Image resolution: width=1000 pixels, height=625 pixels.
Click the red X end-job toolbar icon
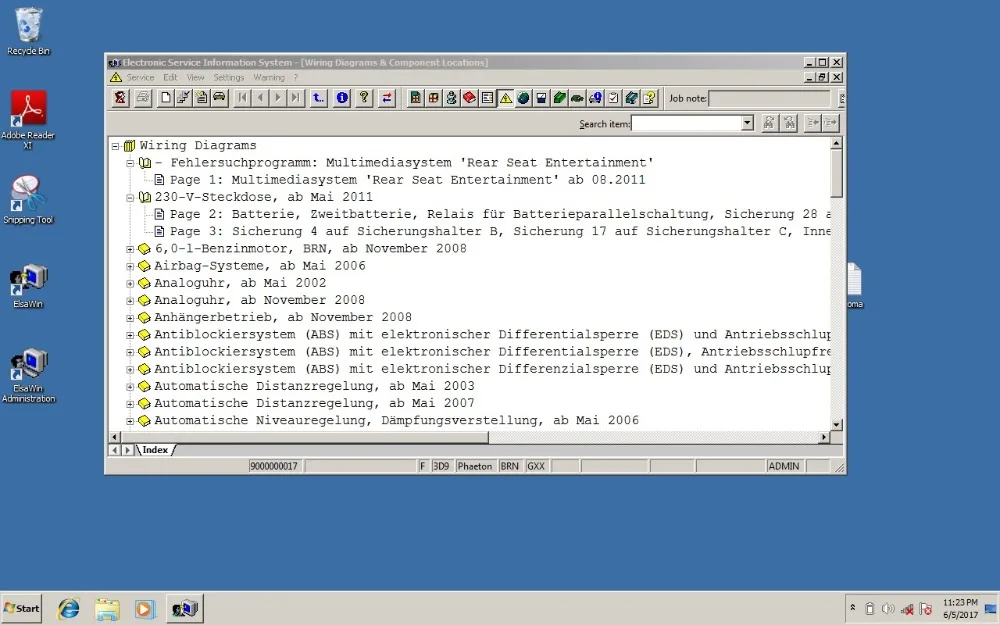coord(120,98)
